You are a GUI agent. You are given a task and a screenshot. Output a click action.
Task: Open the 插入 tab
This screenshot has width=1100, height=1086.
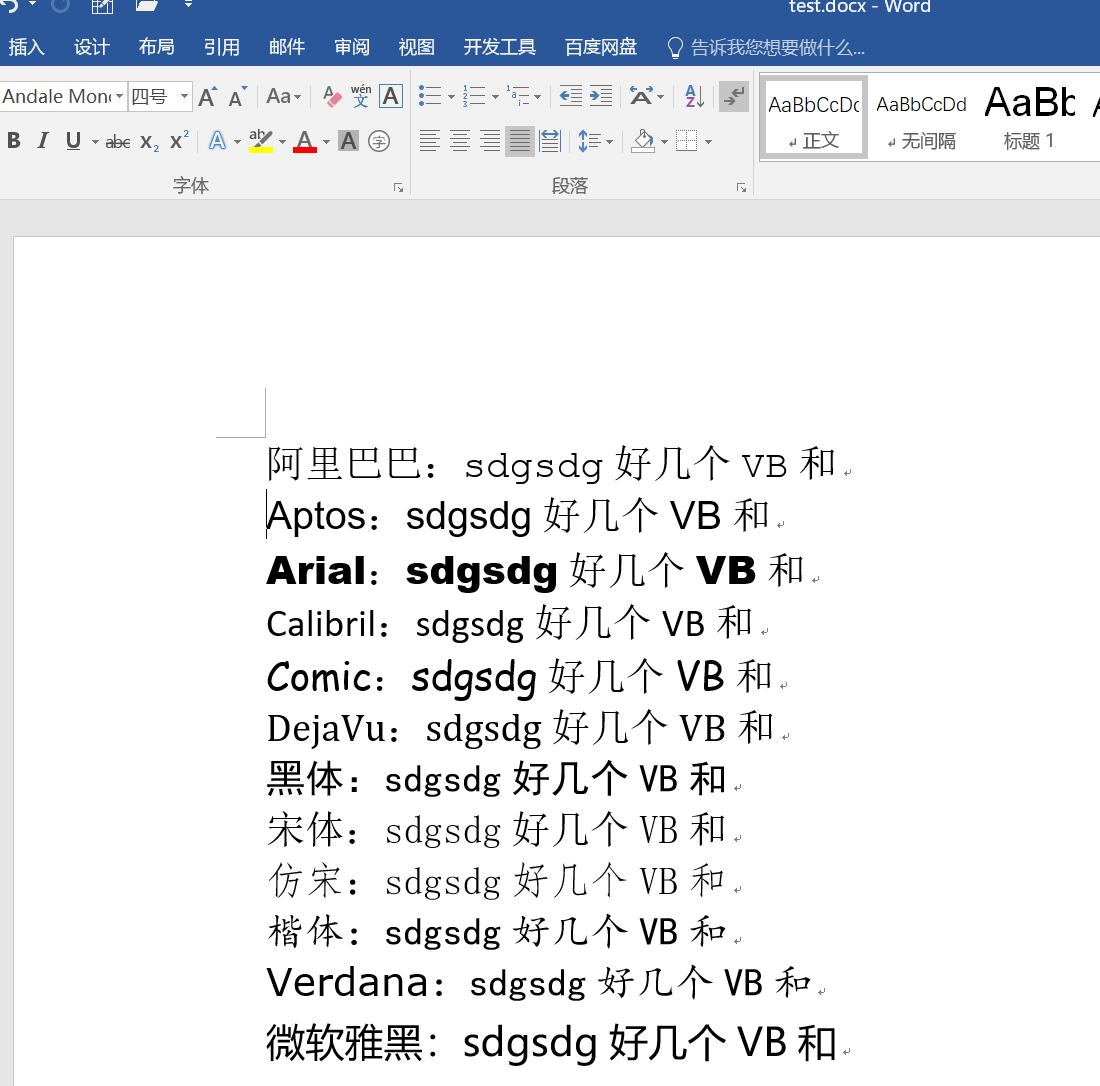click(x=27, y=47)
